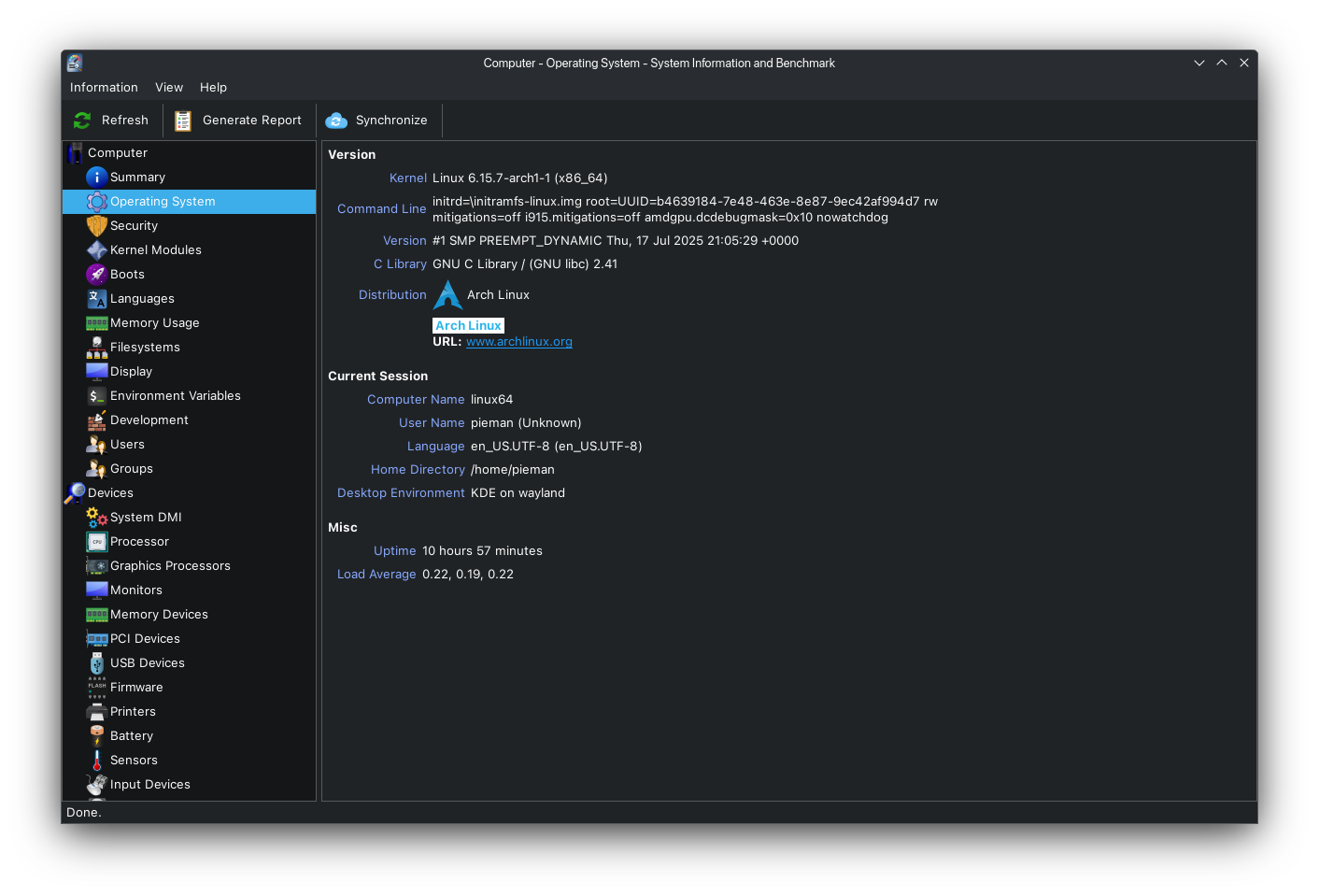The height and width of the screenshot is (896, 1319).
Task: Select the Security shield icon
Action: click(96, 225)
